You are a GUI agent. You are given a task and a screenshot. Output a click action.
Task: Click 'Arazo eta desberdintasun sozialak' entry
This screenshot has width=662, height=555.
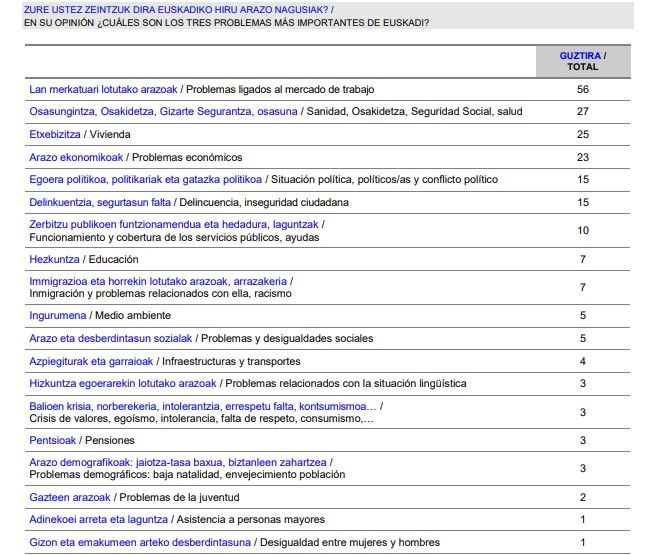(110, 339)
